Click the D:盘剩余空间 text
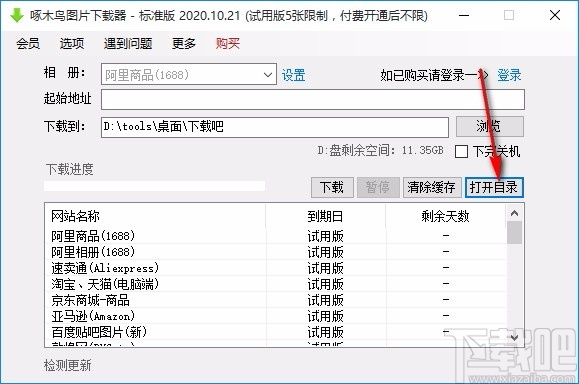 pos(380,150)
